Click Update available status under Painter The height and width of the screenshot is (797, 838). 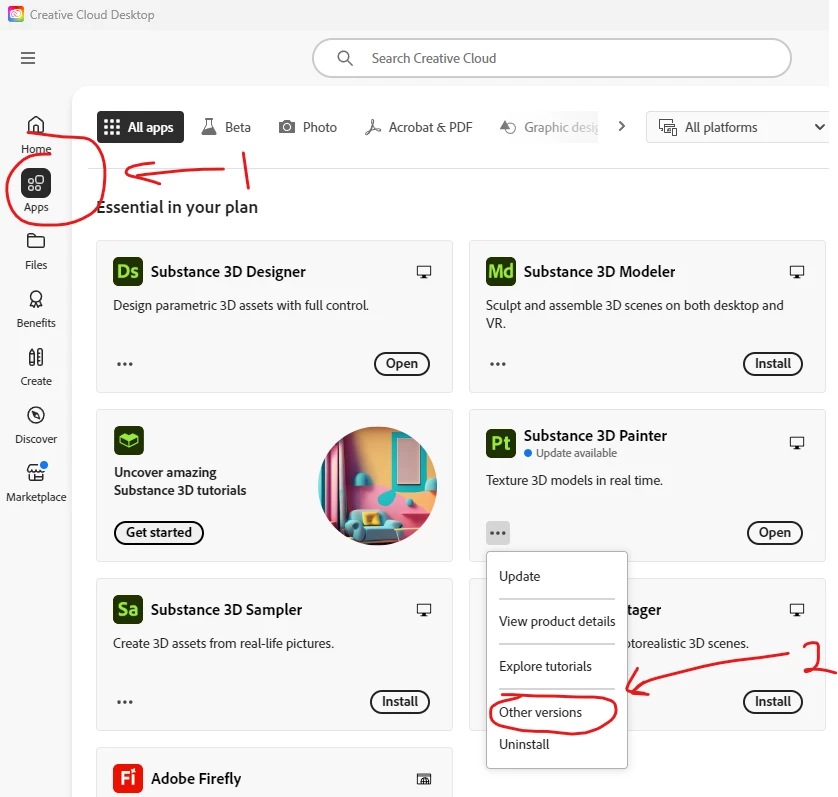coord(570,453)
